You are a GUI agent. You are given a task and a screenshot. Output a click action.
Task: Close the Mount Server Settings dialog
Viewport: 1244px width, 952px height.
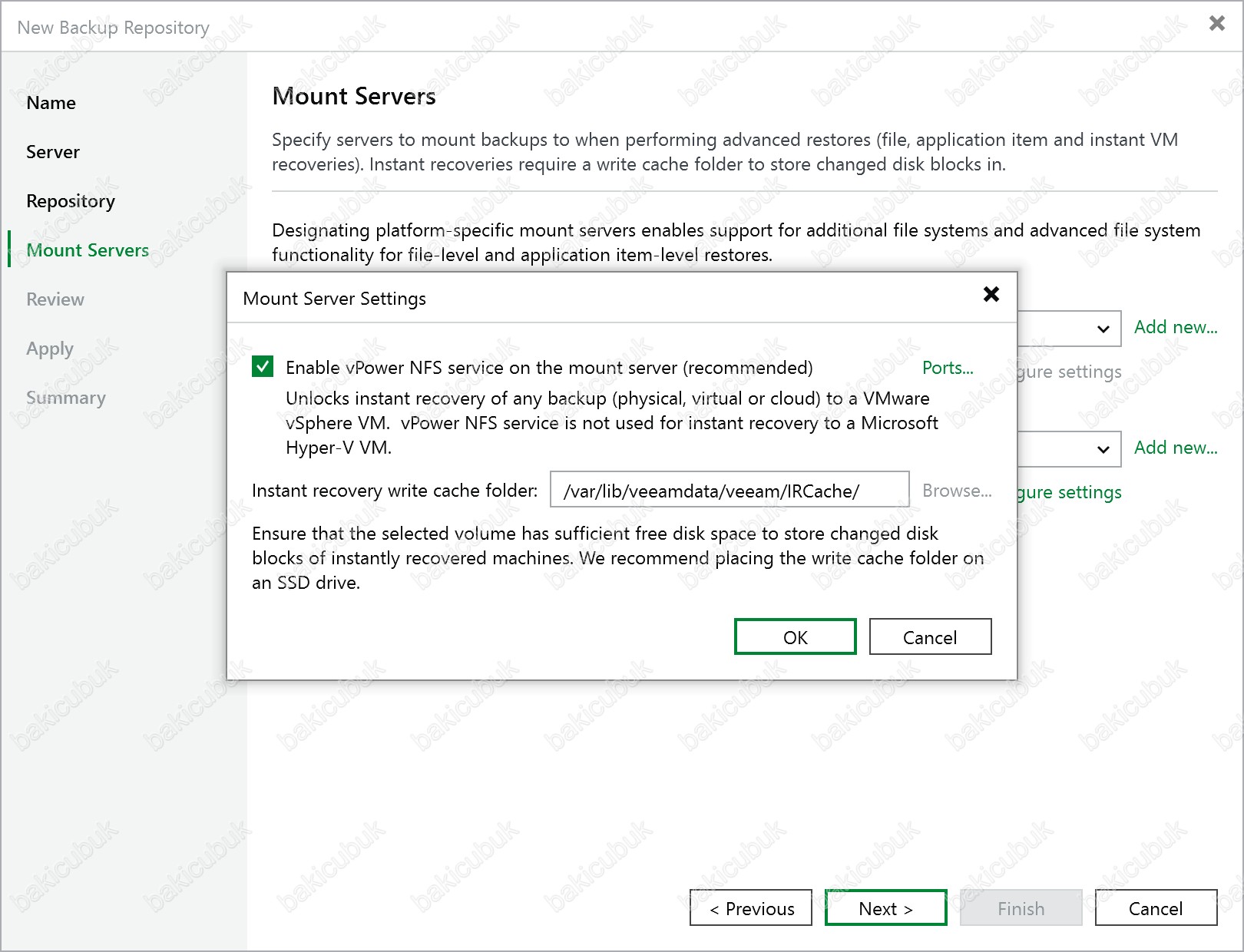(991, 295)
